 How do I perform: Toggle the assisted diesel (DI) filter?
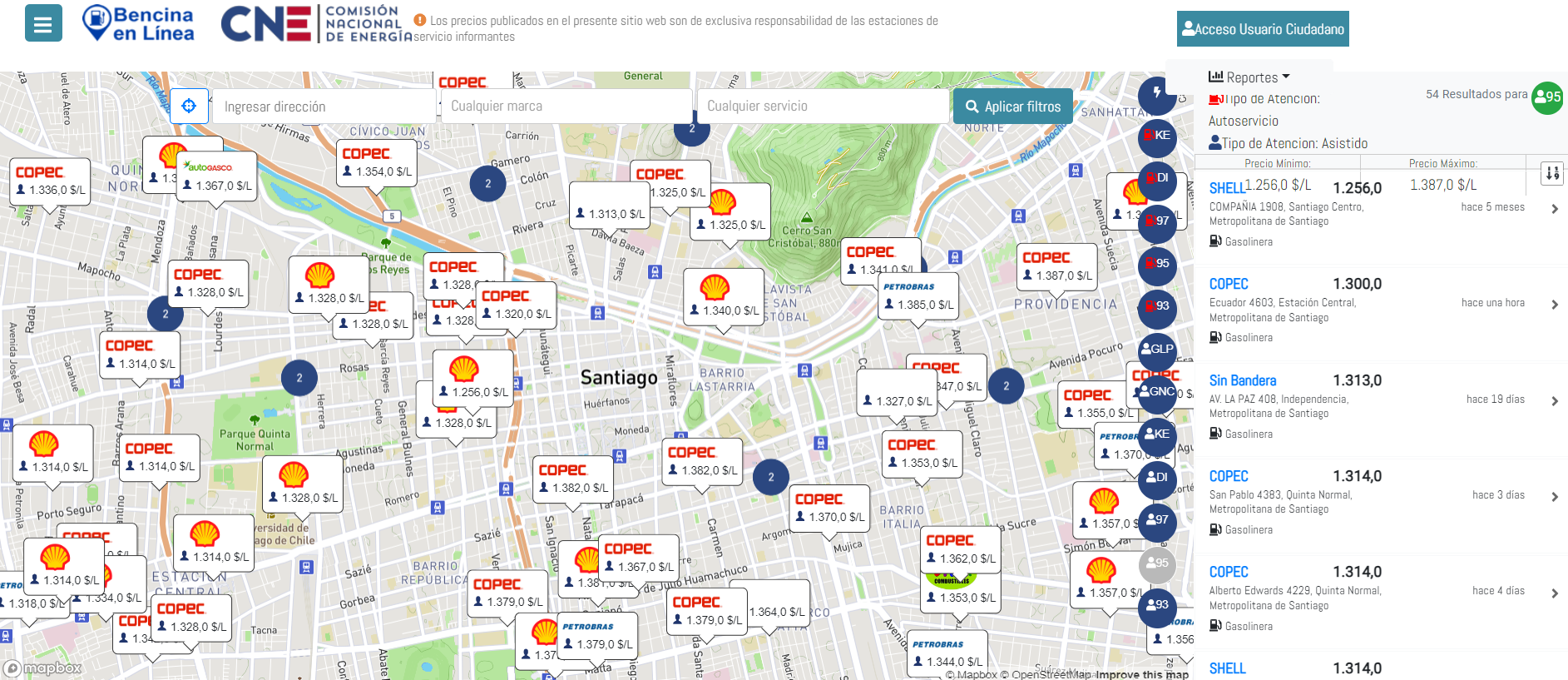pyautogui.click(x=1156, y=477)
